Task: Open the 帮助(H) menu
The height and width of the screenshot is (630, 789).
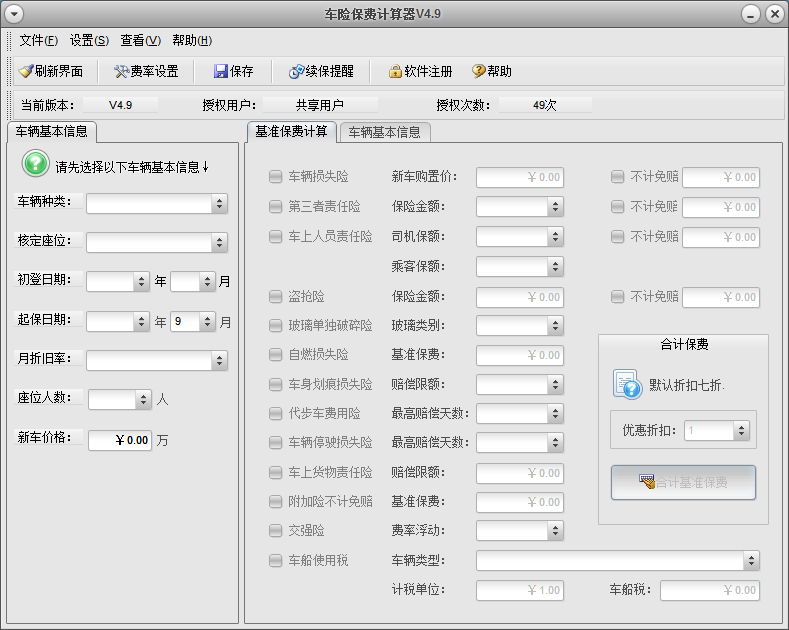Action: click(192, 40)
